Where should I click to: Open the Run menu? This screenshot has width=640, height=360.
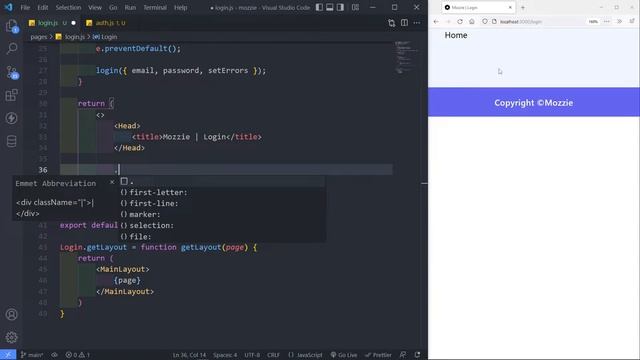130,7
